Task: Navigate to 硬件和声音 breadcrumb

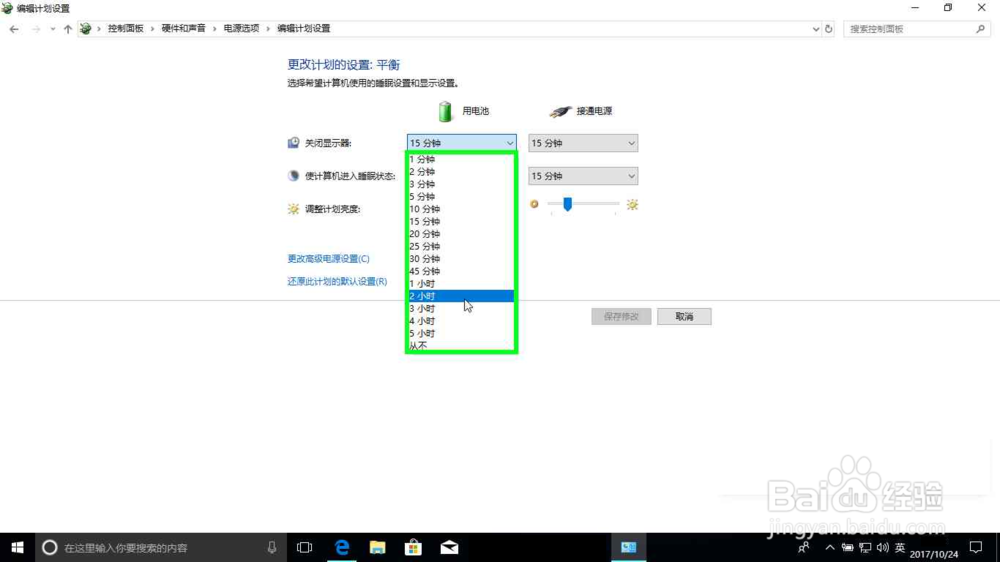Action: [x=184, y=29]
